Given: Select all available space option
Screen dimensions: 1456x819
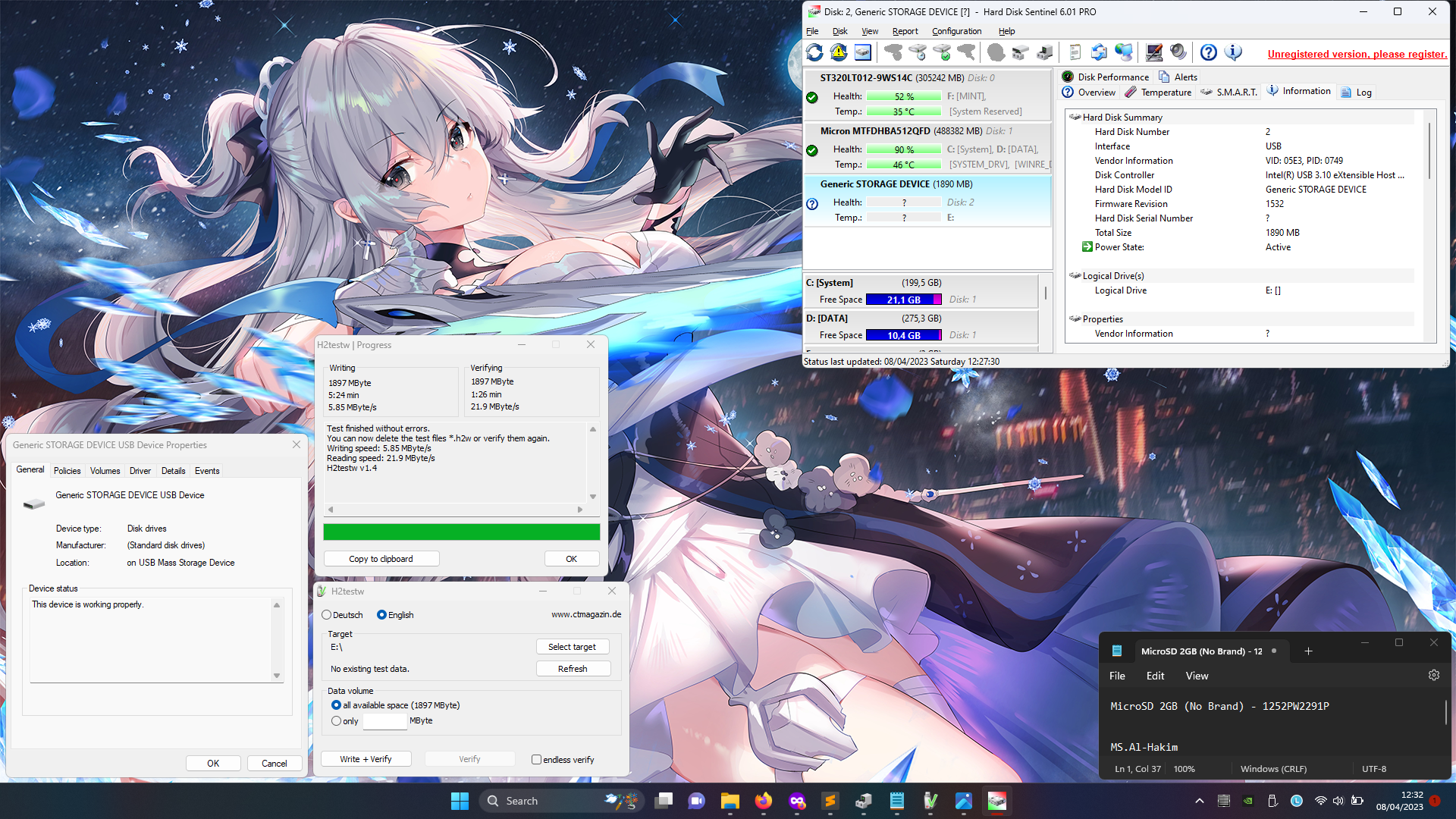Looking at the screenshot, I should click(x=336, y=705).
